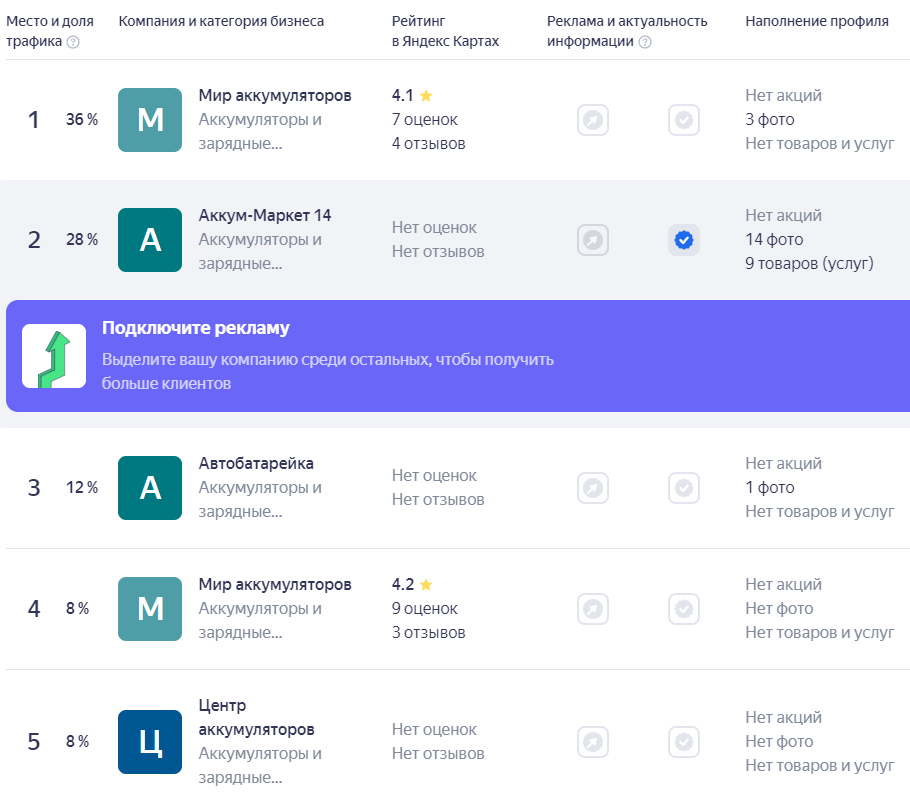Open 'Мир аккумуляторов' ranked fourth with 8 %
This screenshot has height=809, width=910.
[275, 584]
